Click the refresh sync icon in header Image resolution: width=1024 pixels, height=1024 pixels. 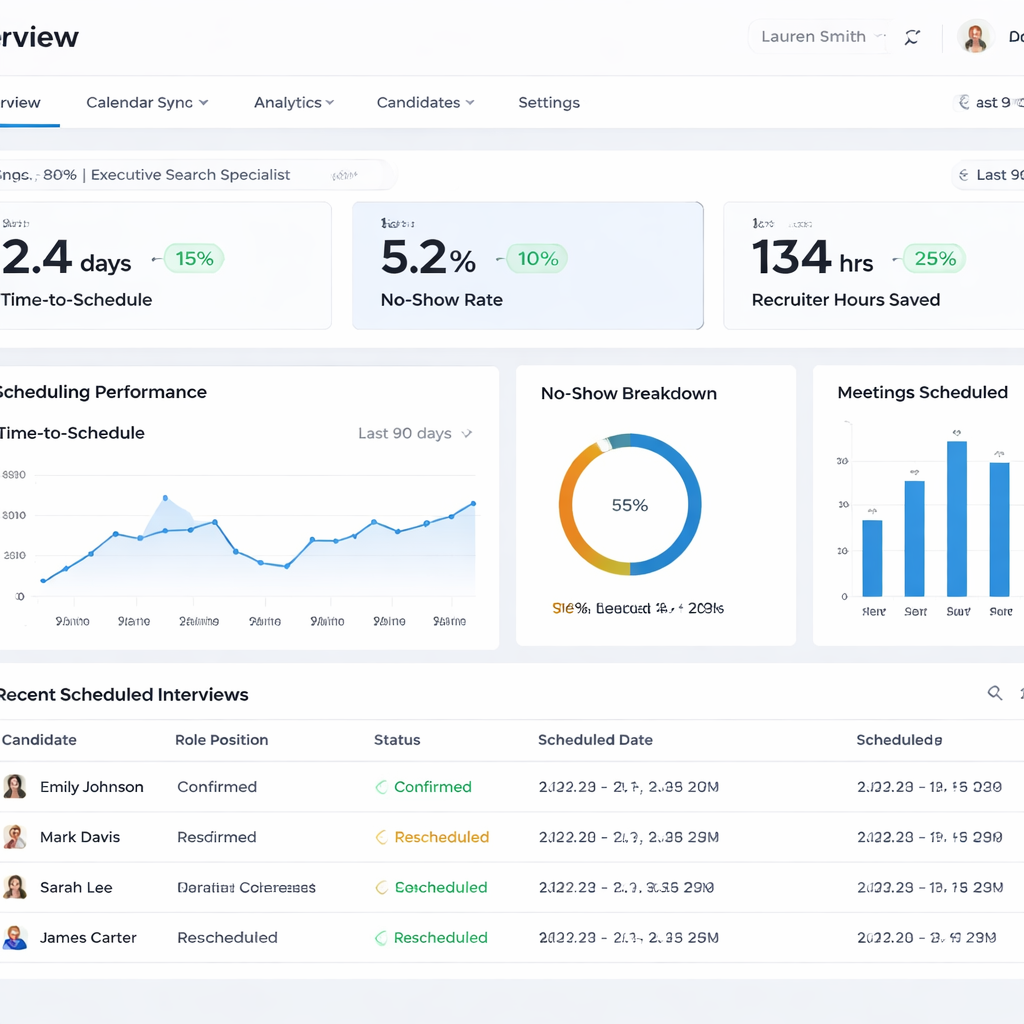[x=912, y=37]
